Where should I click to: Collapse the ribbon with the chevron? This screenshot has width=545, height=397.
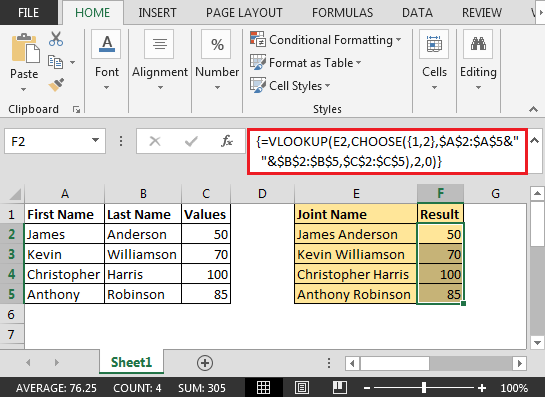click(x=534, y=110)
